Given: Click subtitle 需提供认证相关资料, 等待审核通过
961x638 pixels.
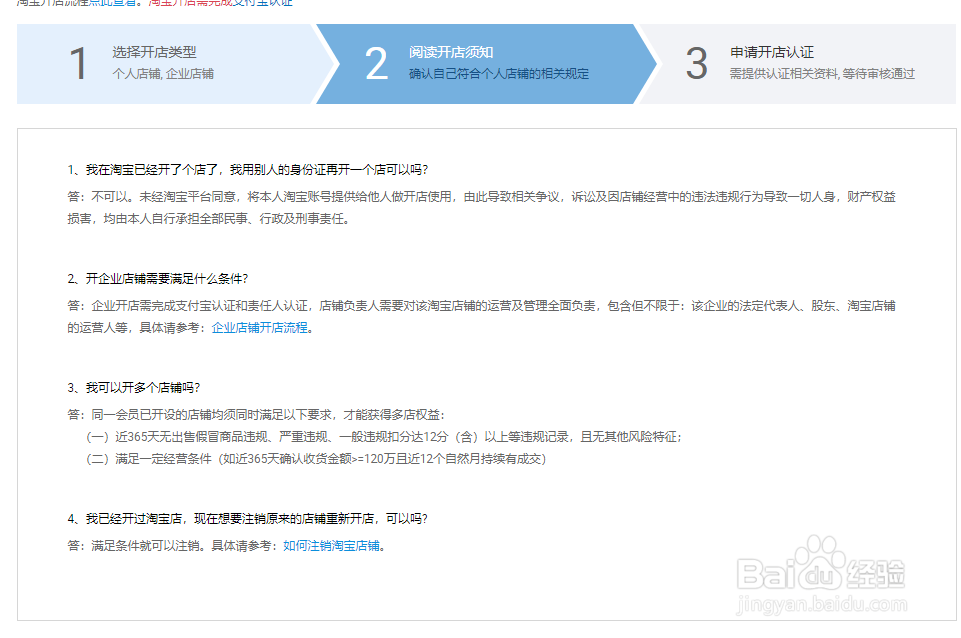Looking at the screenshot, I should [x=822, y=74].
